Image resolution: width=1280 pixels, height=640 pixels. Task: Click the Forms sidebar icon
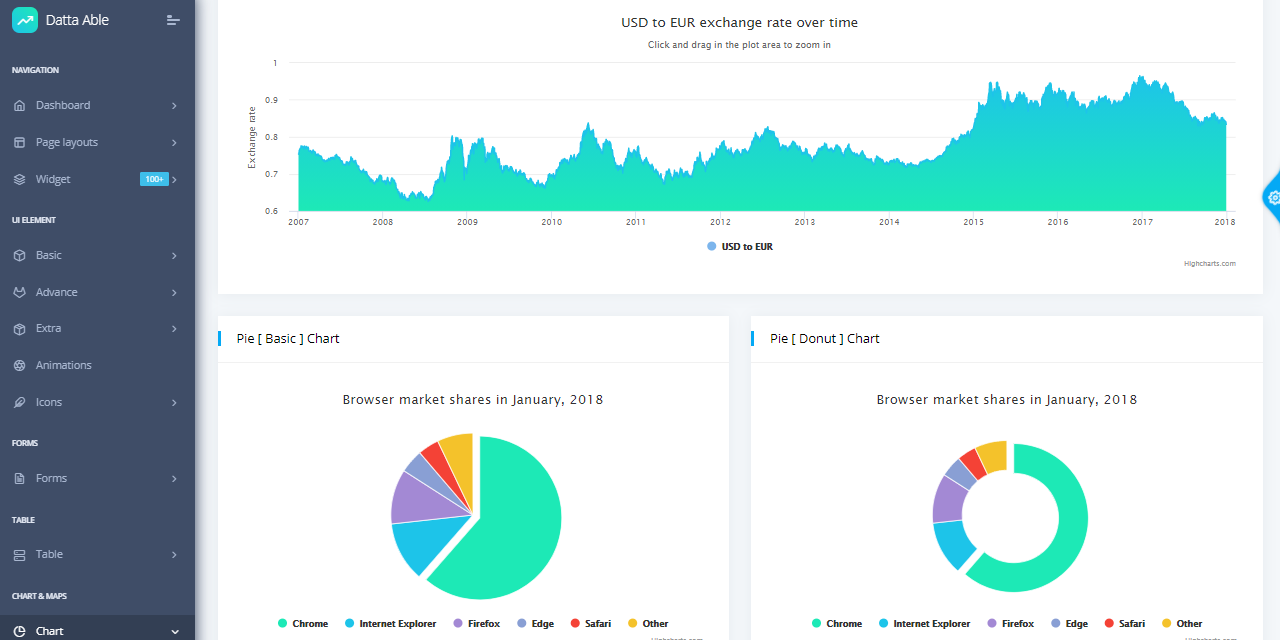point(20,478)
